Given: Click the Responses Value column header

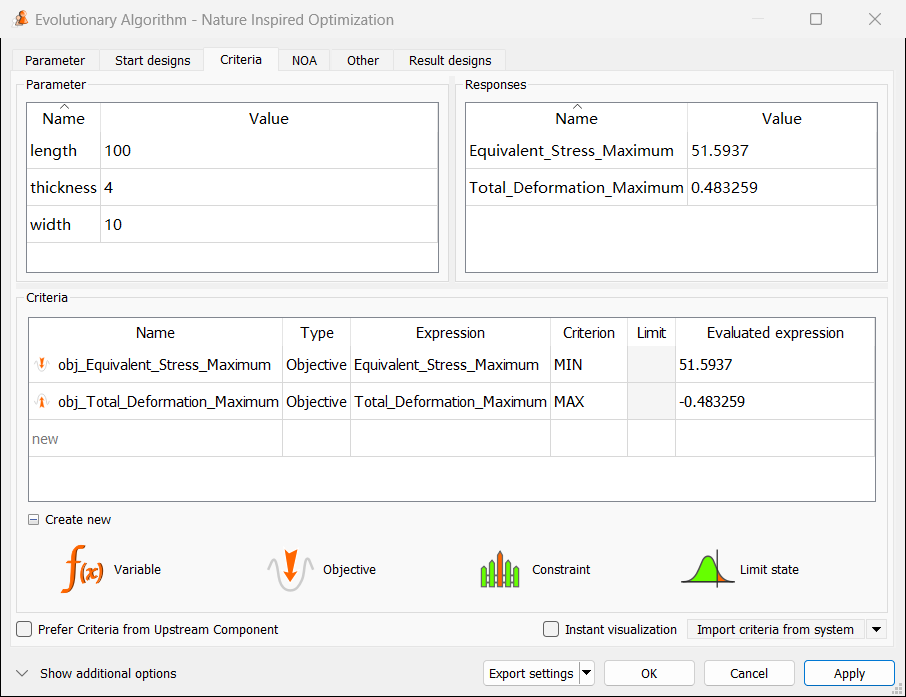Looking at the screenshot, I should [x=782, y=118].
